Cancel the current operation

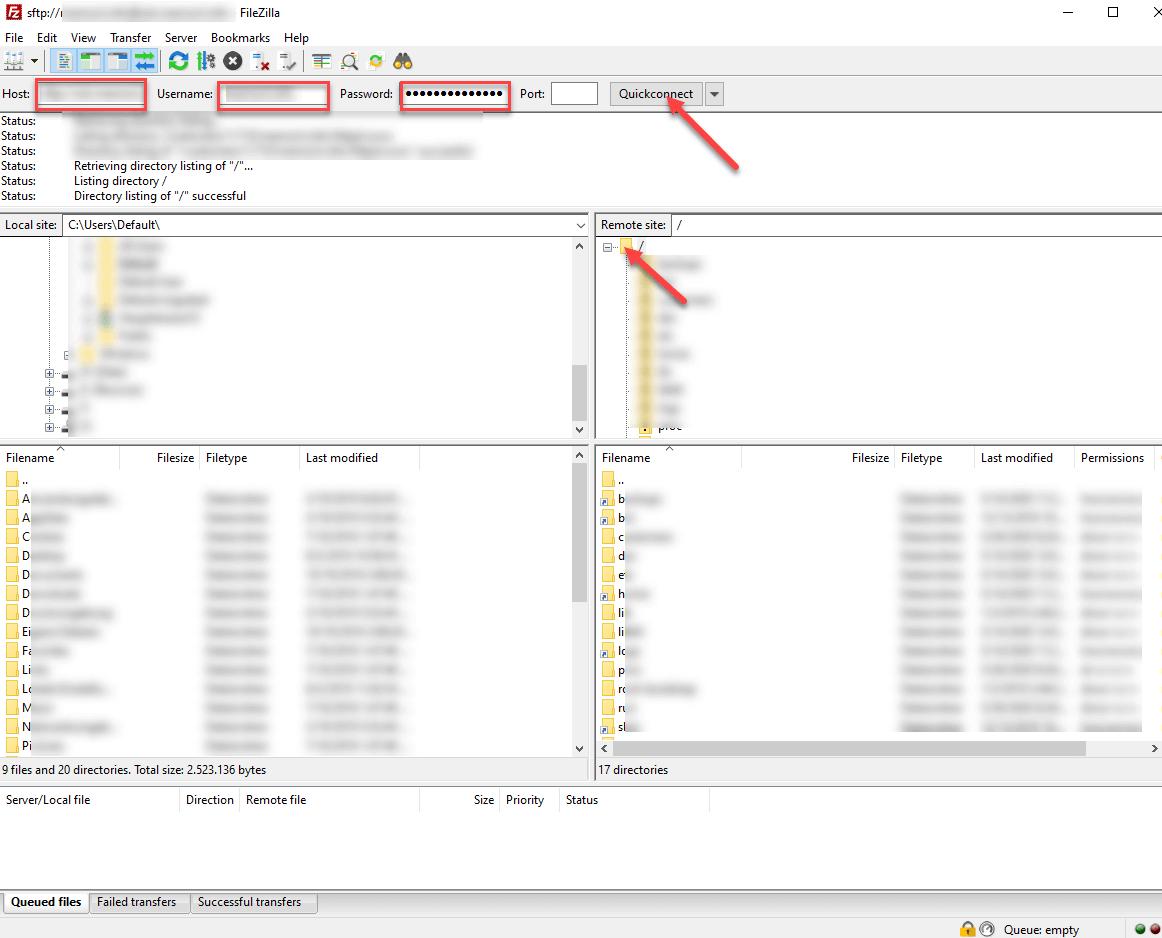pyautogui.click(x=231, y=61)
